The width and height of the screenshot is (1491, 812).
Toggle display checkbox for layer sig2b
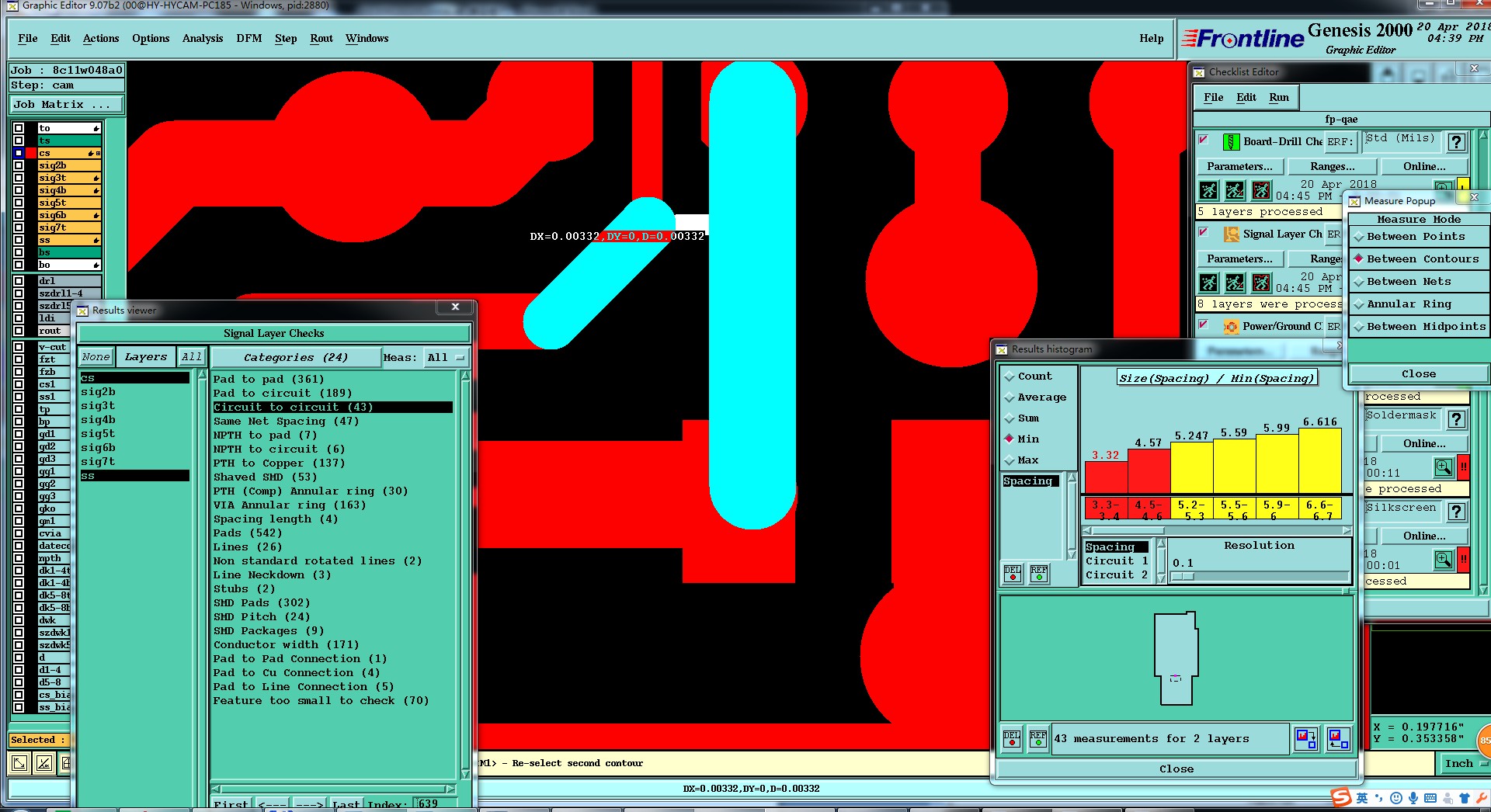(x=19, y=165)
